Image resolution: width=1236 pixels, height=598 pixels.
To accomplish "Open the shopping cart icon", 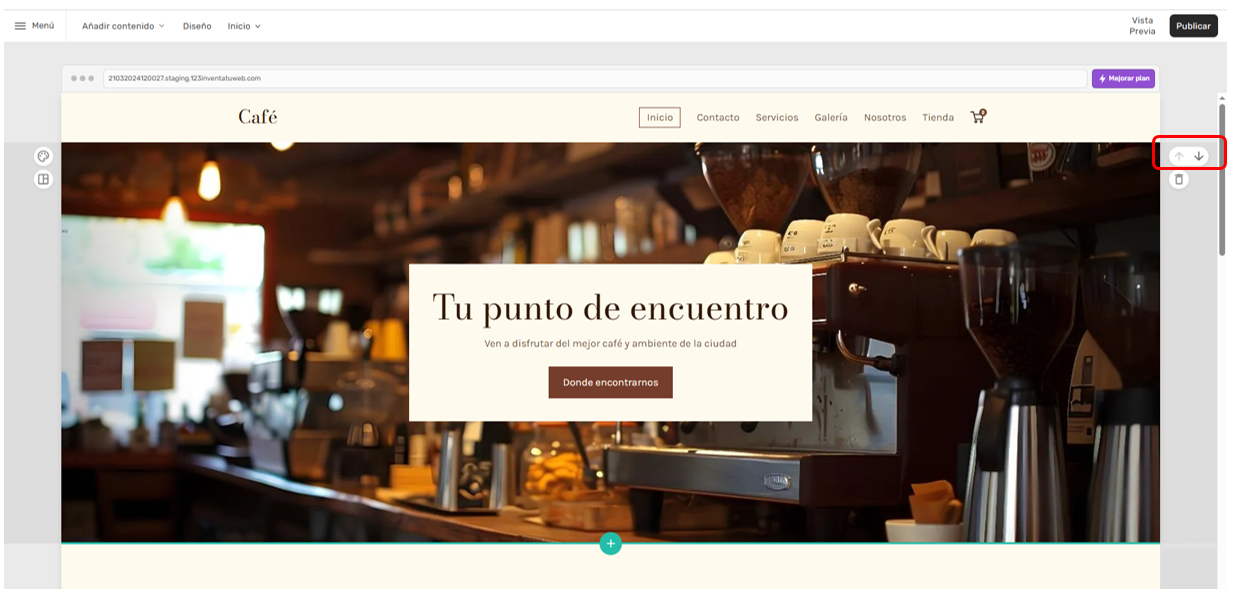I will click(x=978, y=116).
